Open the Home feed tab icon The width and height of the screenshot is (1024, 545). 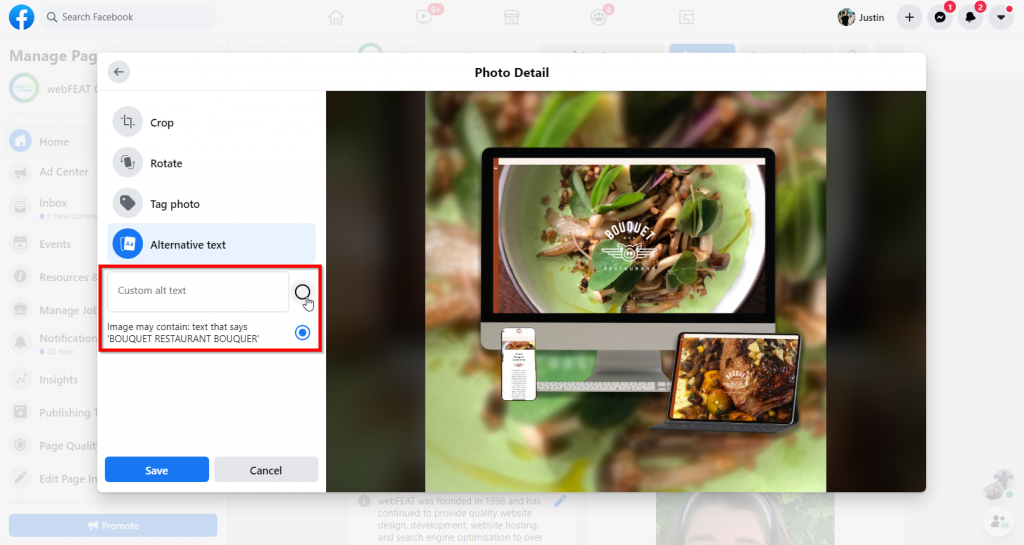(x=336, y=17)
